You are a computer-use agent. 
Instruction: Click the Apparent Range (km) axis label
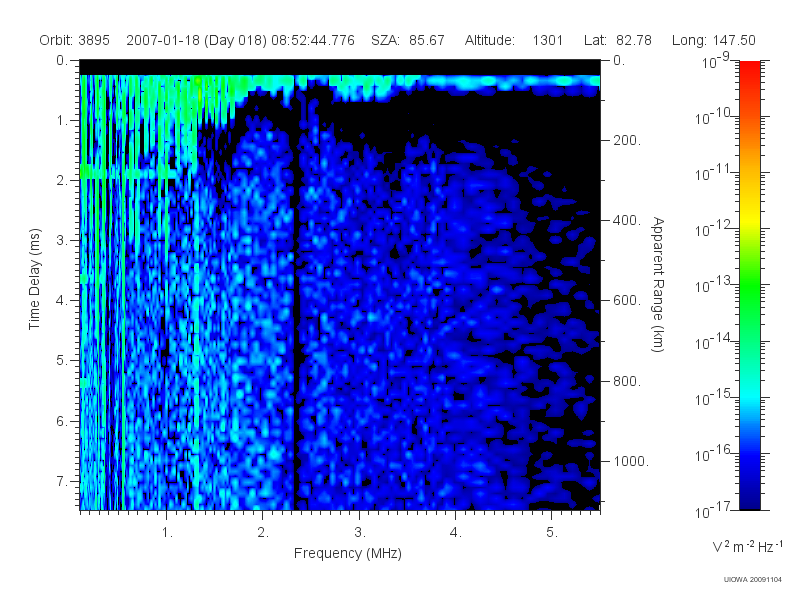click(658, 284)
